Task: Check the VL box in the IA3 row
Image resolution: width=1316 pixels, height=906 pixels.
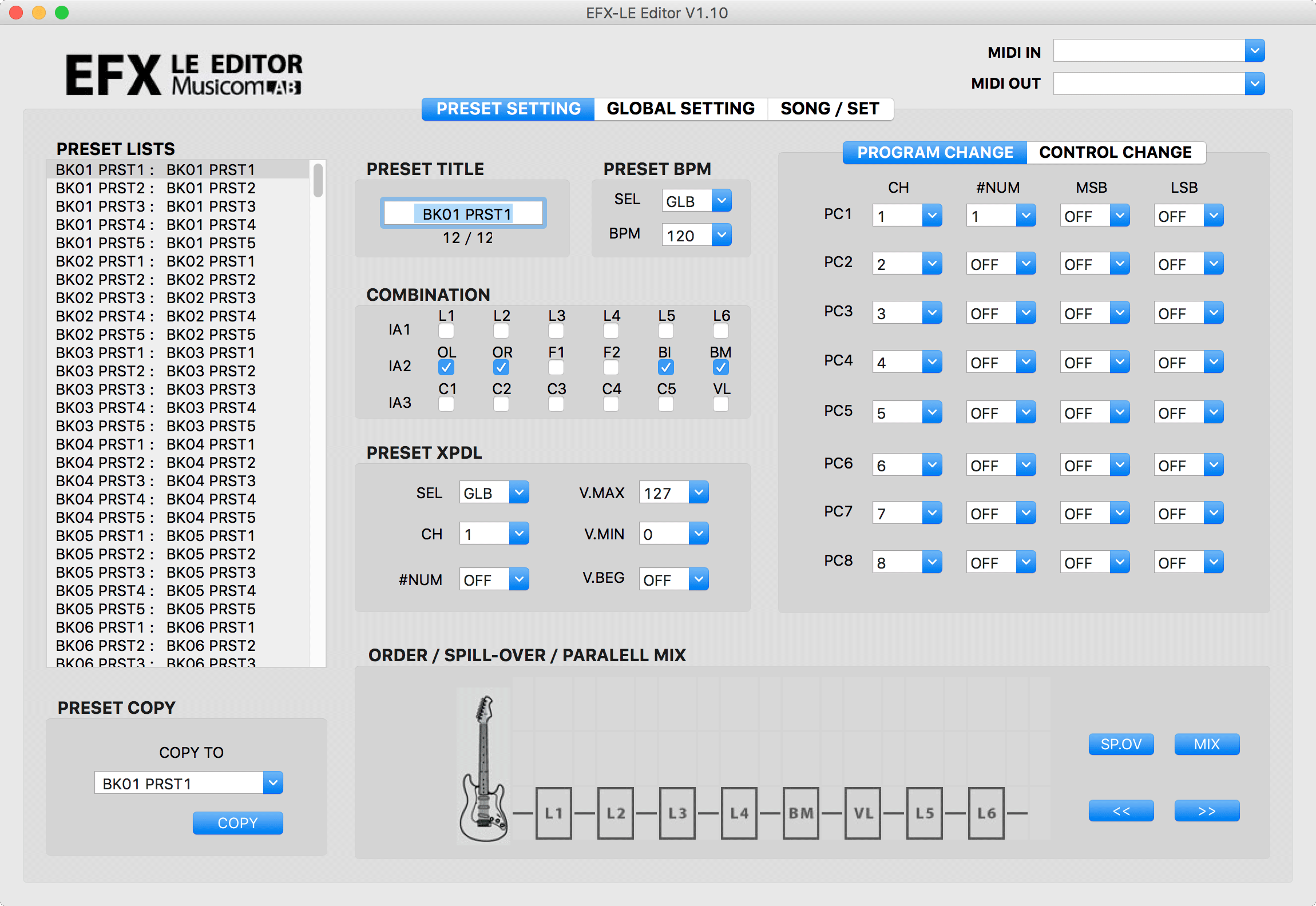Action: (x=720, y=404)
